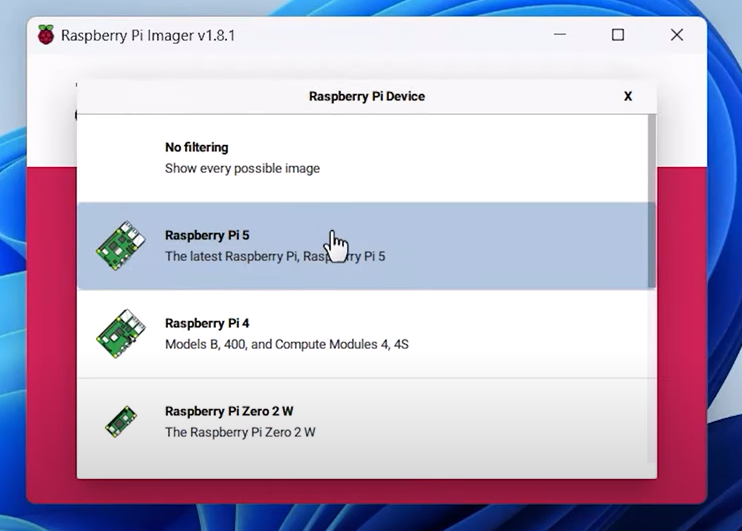
Task: Minimize the Raspberry Pi Imager window
Action: point(560,35)
